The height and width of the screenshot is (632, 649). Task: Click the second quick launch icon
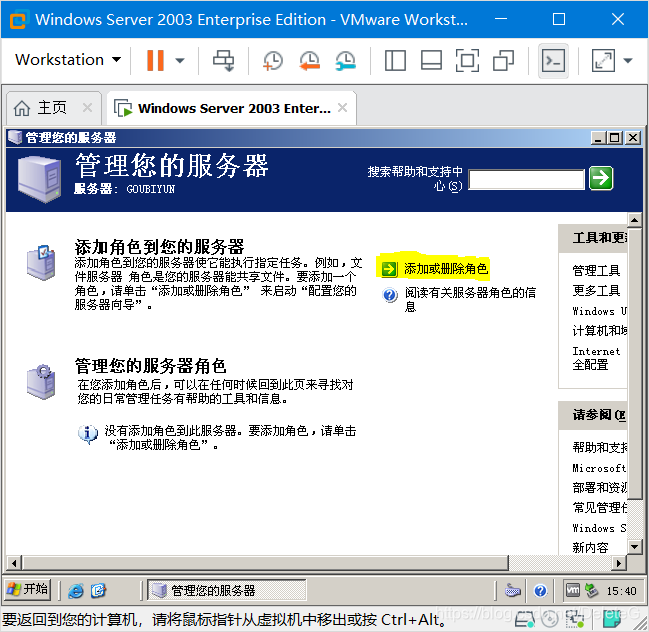click(x=99, y=590)
